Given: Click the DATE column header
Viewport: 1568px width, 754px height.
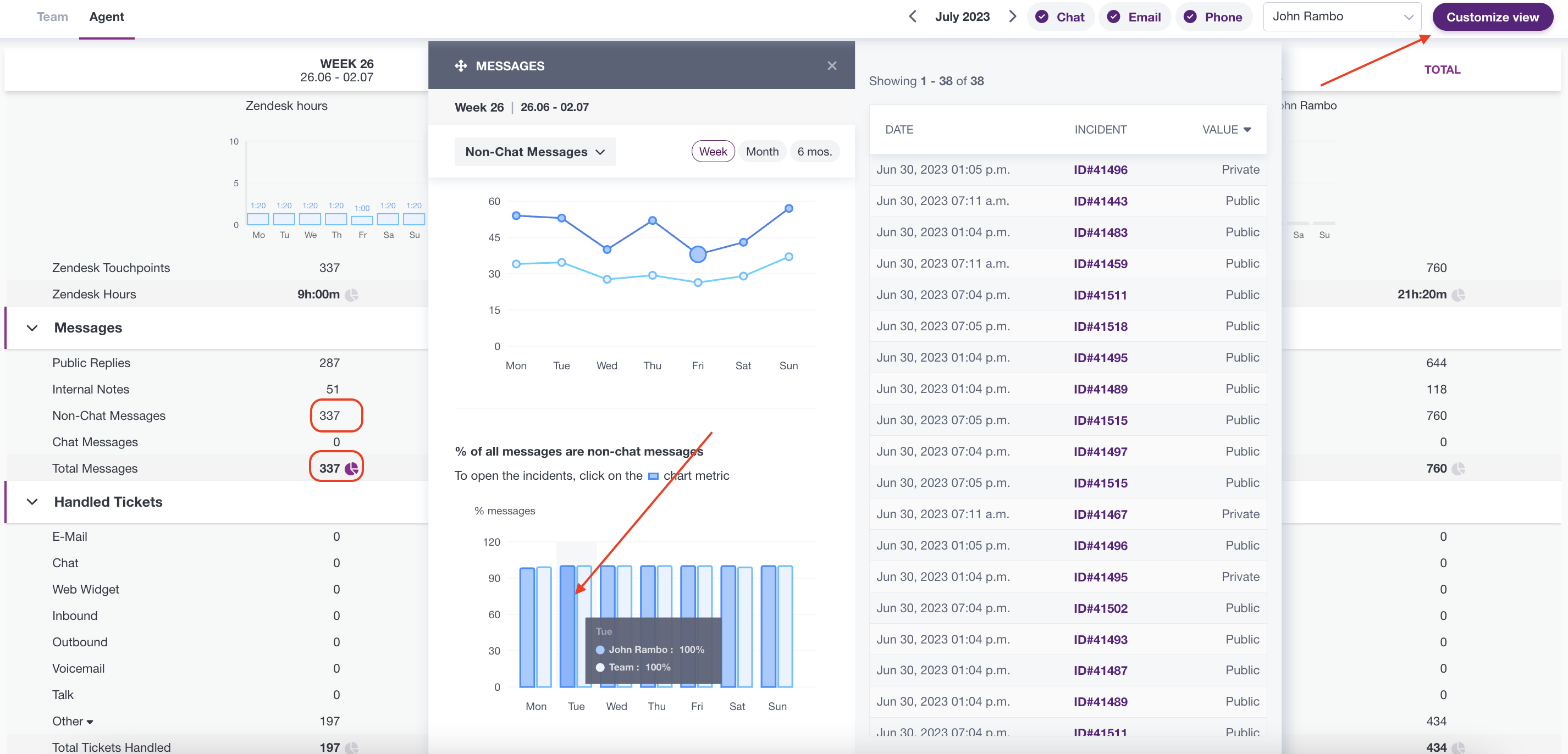Looking at the screenshot, I should tap(899, 130).
